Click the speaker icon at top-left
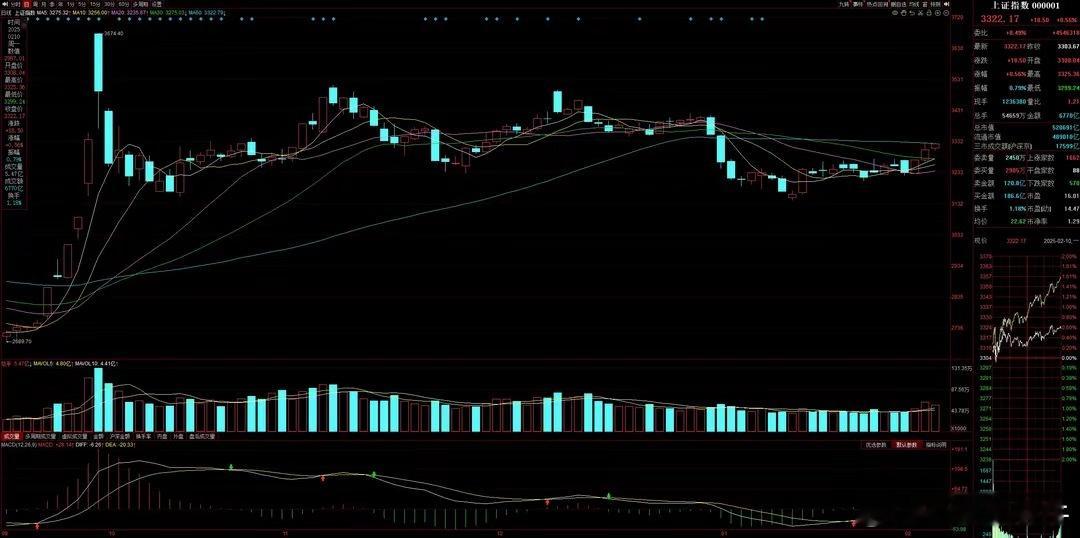The image size is (1080, 538). point(5,3)
